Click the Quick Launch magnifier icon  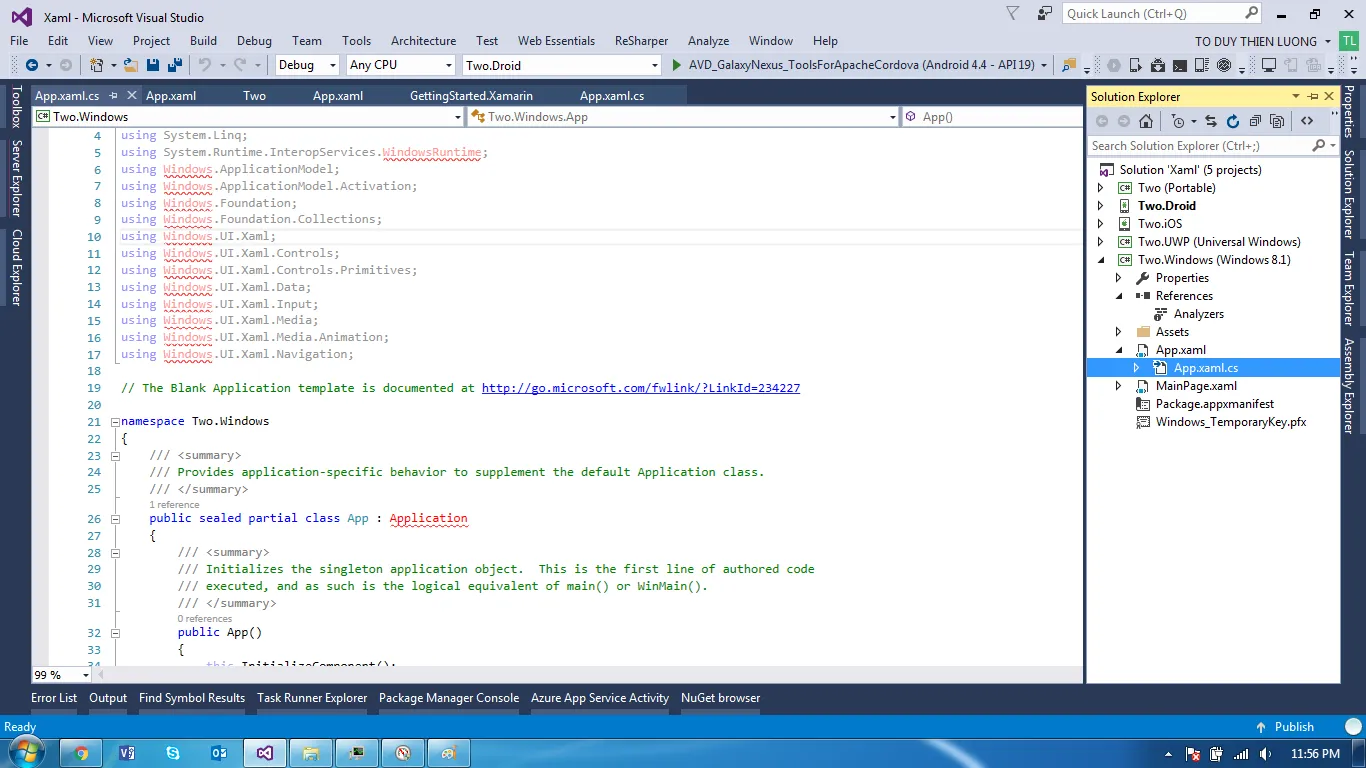click(1252, 14)
